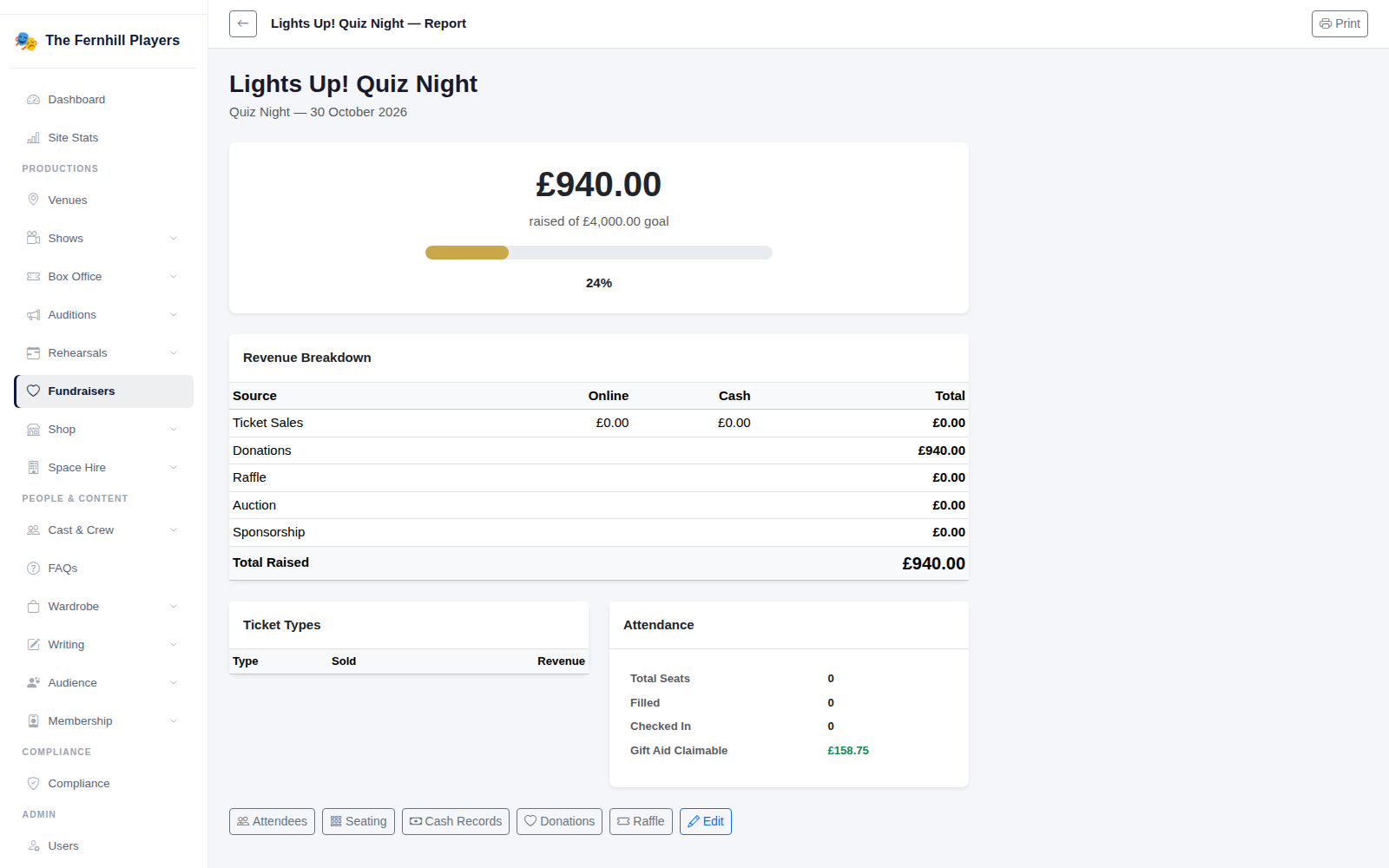Click the Space Hire building icon
Viewport: 1389px width, 868px height.
click(33, 468)
